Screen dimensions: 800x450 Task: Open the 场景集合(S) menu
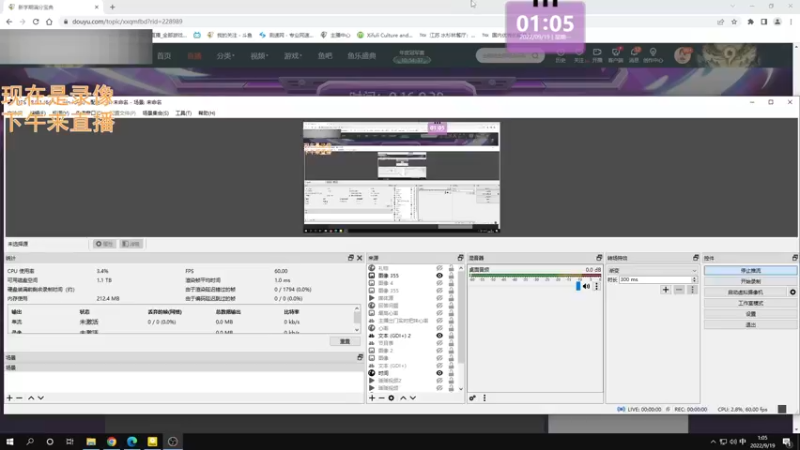click(156, 113)
